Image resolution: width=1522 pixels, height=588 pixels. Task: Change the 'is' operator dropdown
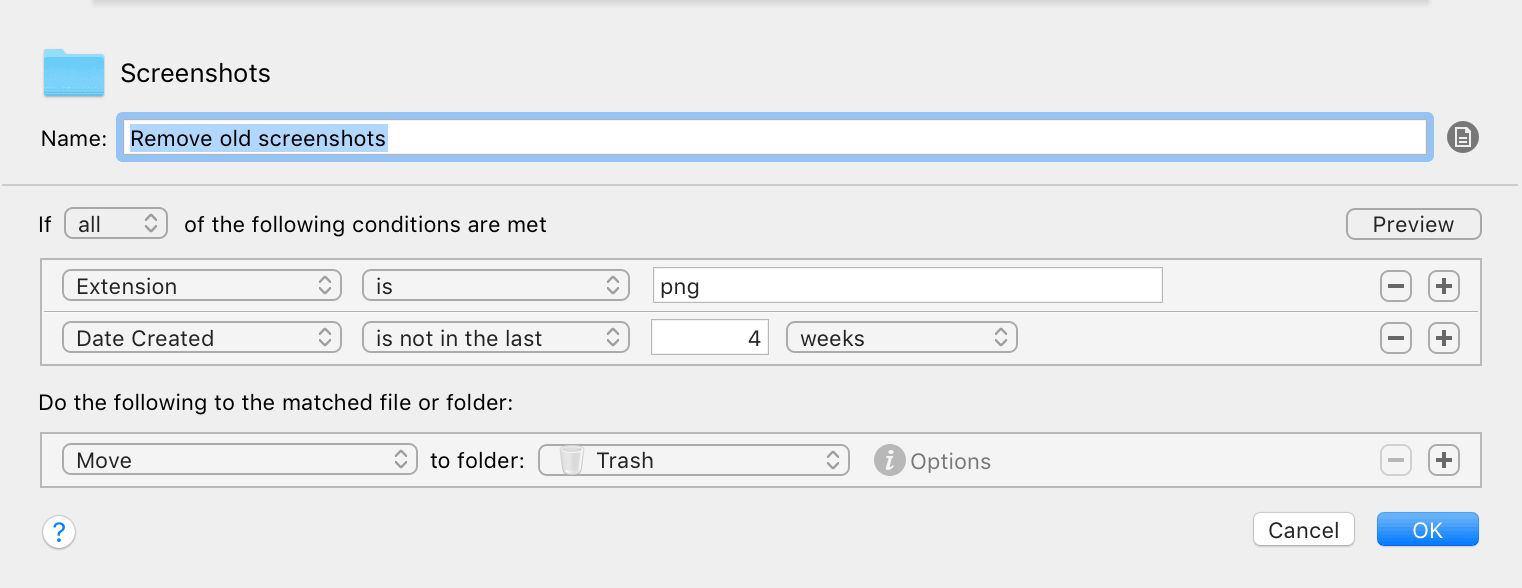496,286
